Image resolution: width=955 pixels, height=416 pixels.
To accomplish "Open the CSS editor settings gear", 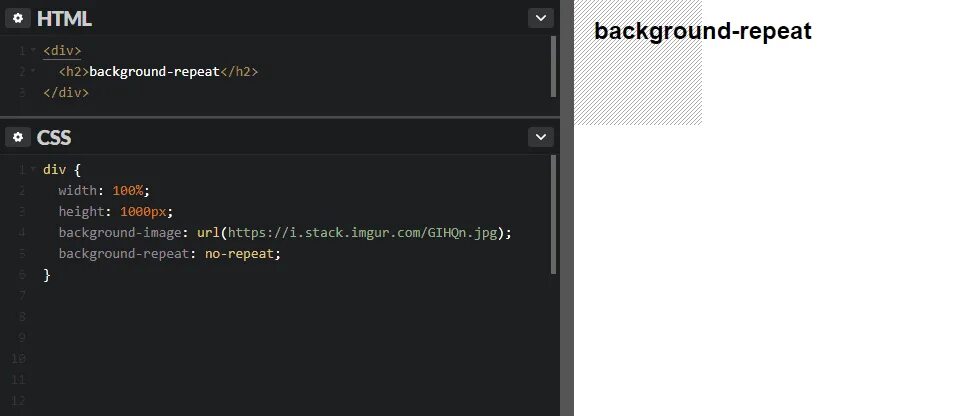I will (x=18, y=137).
